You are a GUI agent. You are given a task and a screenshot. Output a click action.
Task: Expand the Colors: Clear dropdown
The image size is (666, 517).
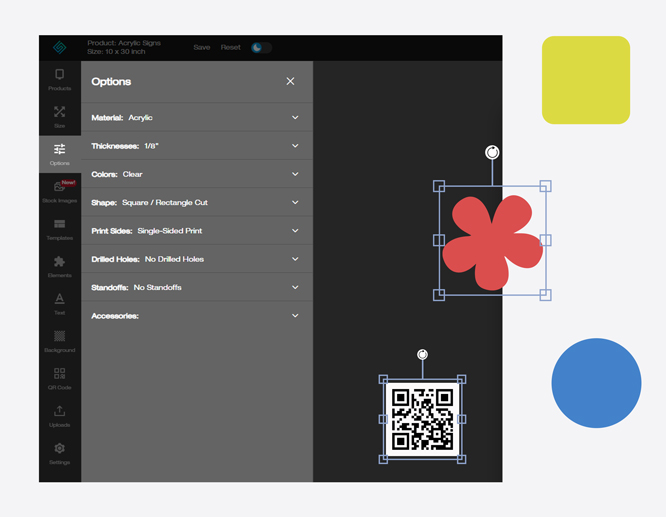pyautogui.click(x=197, y=174)
